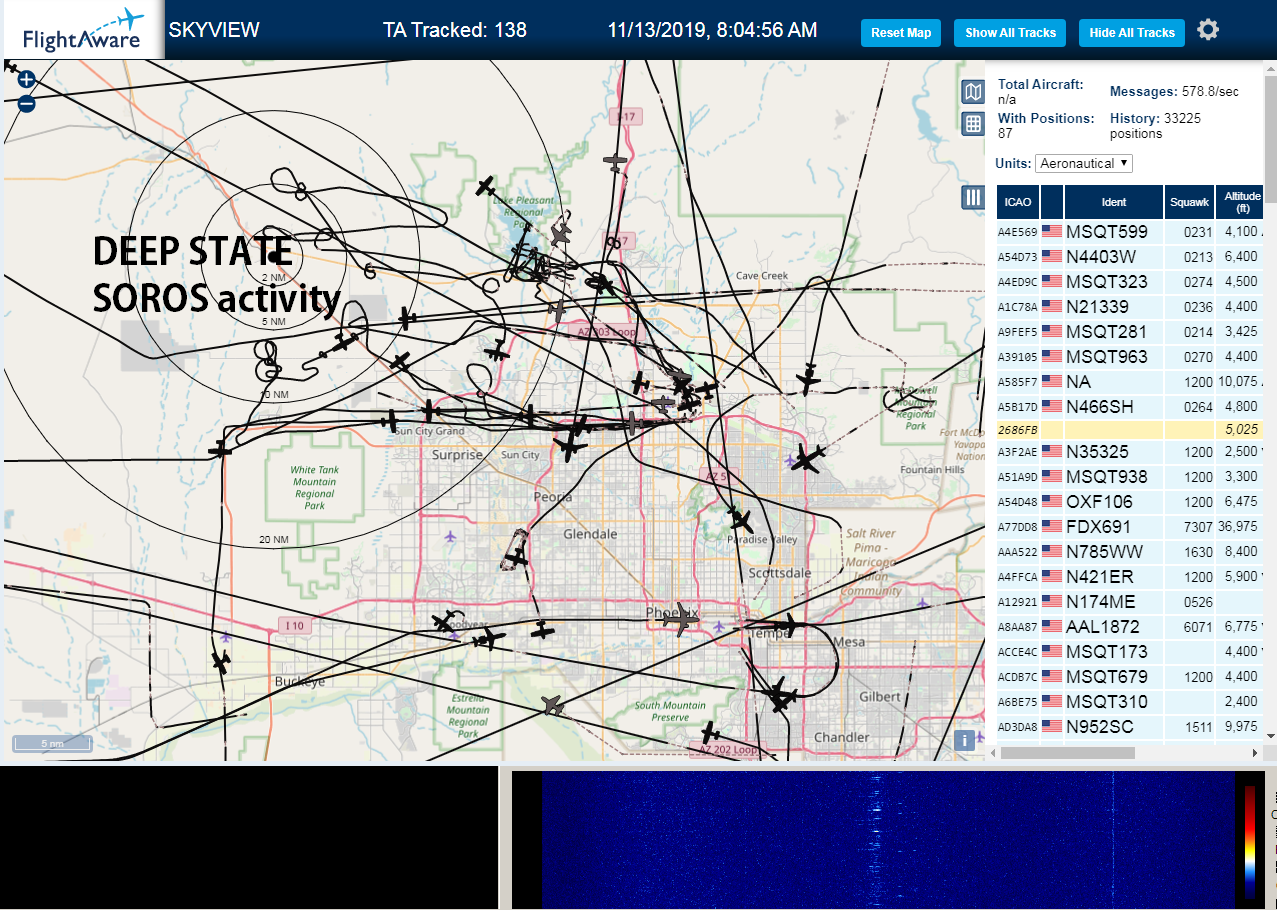Click the grid view icon on map
1277x911 pixels.
[973, 124]
